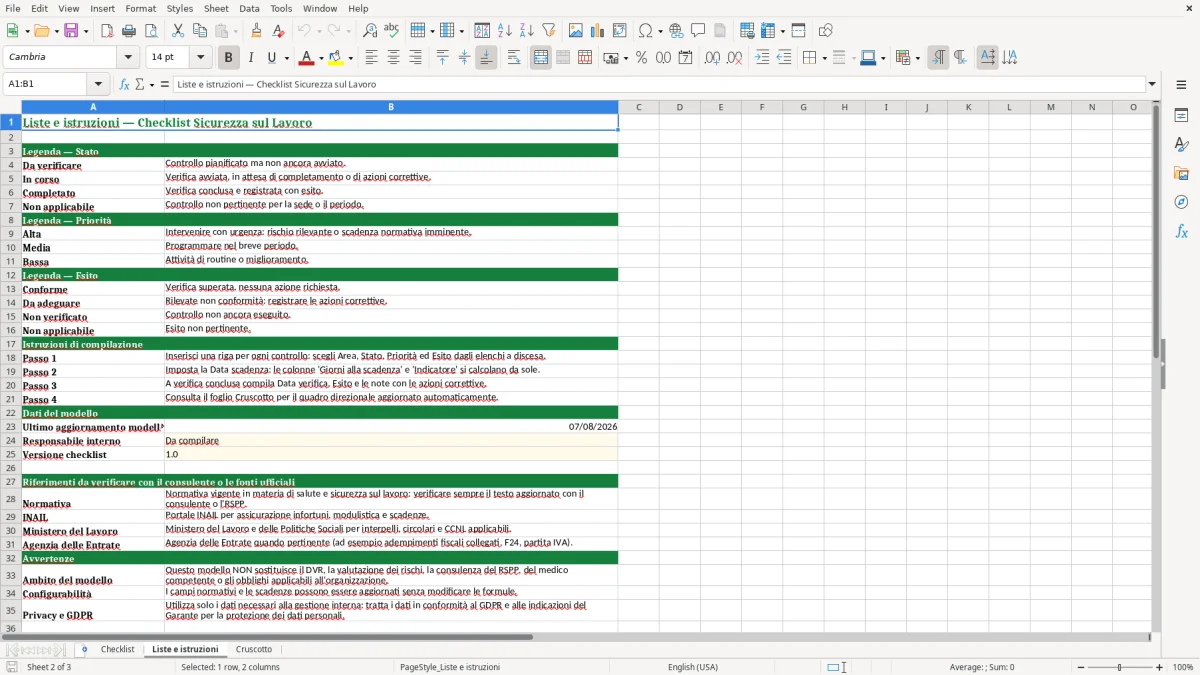Viewport: 1200px width, 675px height.
Task: Click the Format as Percent icon
Action: coord(641,58)
